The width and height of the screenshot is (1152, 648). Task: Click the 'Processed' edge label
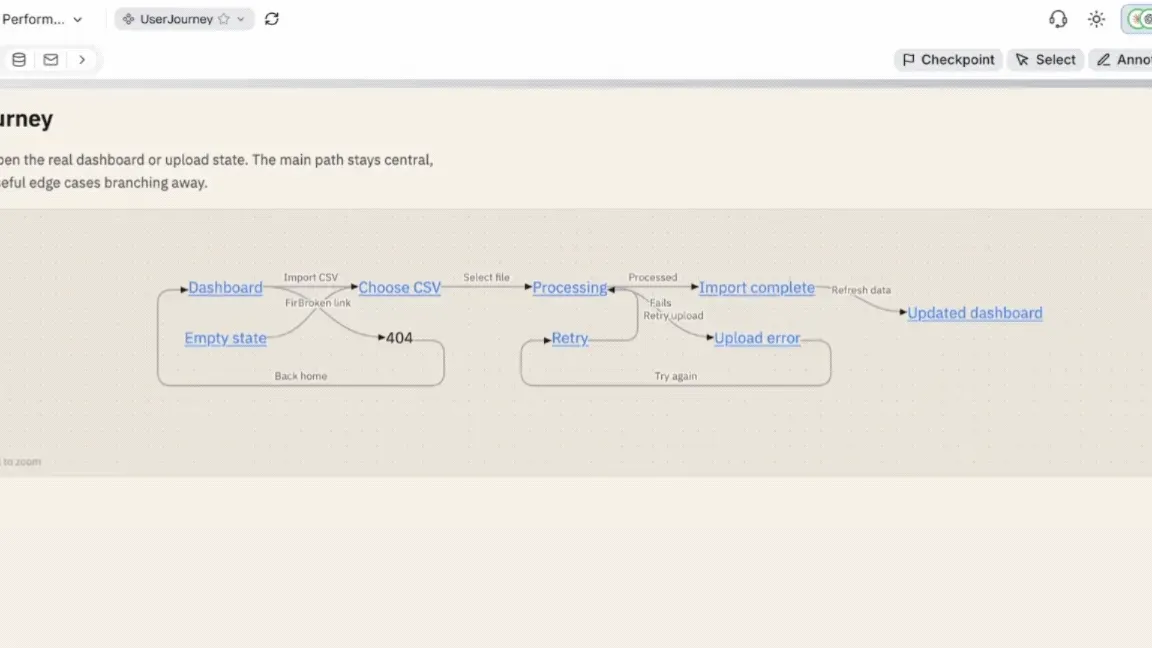tap(652, 277)
